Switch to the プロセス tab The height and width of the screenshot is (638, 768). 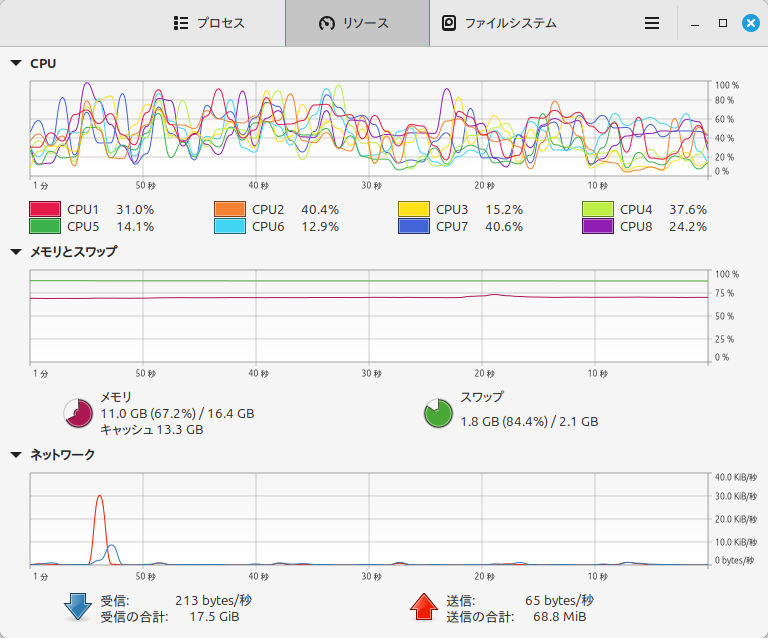click(208, 23)
